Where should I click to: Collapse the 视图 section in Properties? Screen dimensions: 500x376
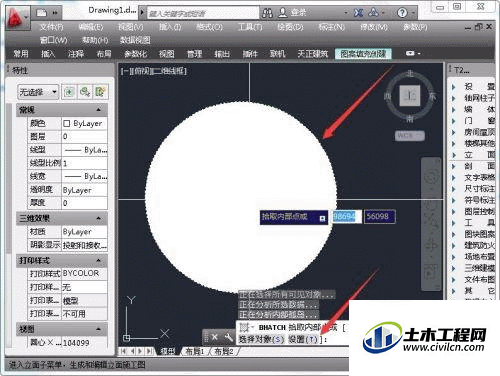[x=98, y=329]
